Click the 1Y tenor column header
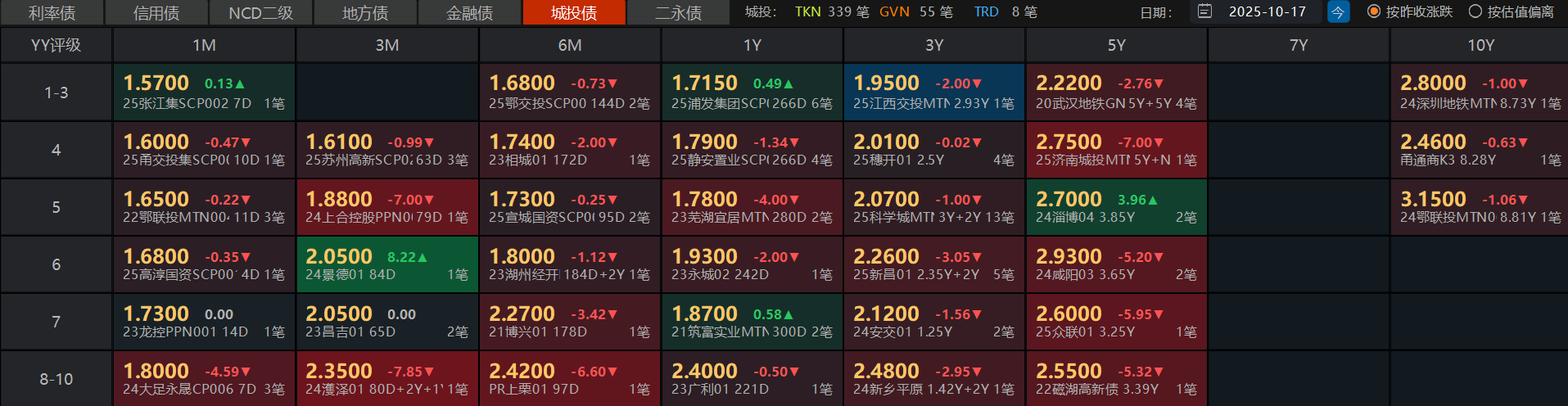The image size is (1568, 406). click(752, 45)
